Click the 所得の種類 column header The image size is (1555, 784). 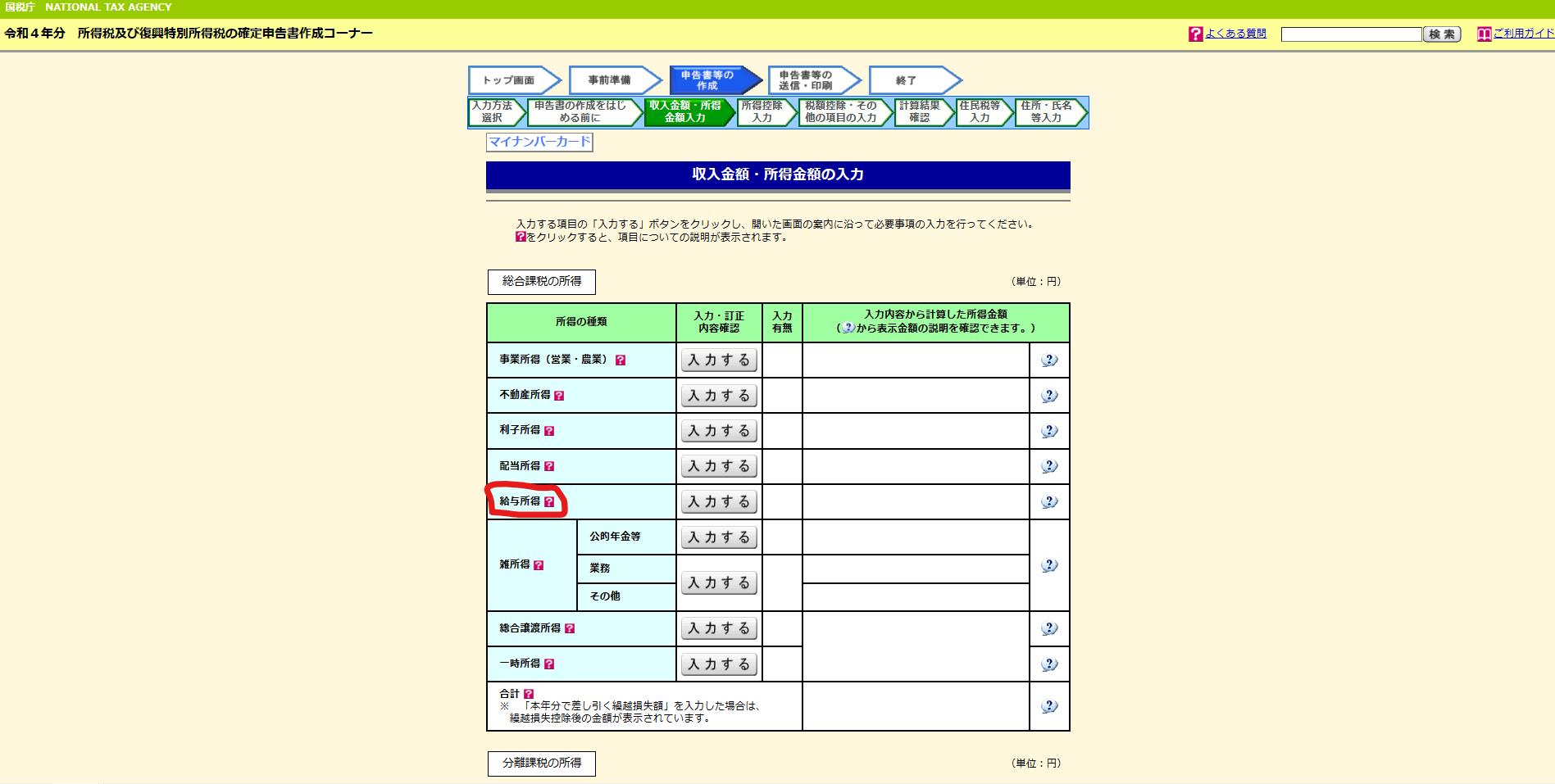click(581, 322)
